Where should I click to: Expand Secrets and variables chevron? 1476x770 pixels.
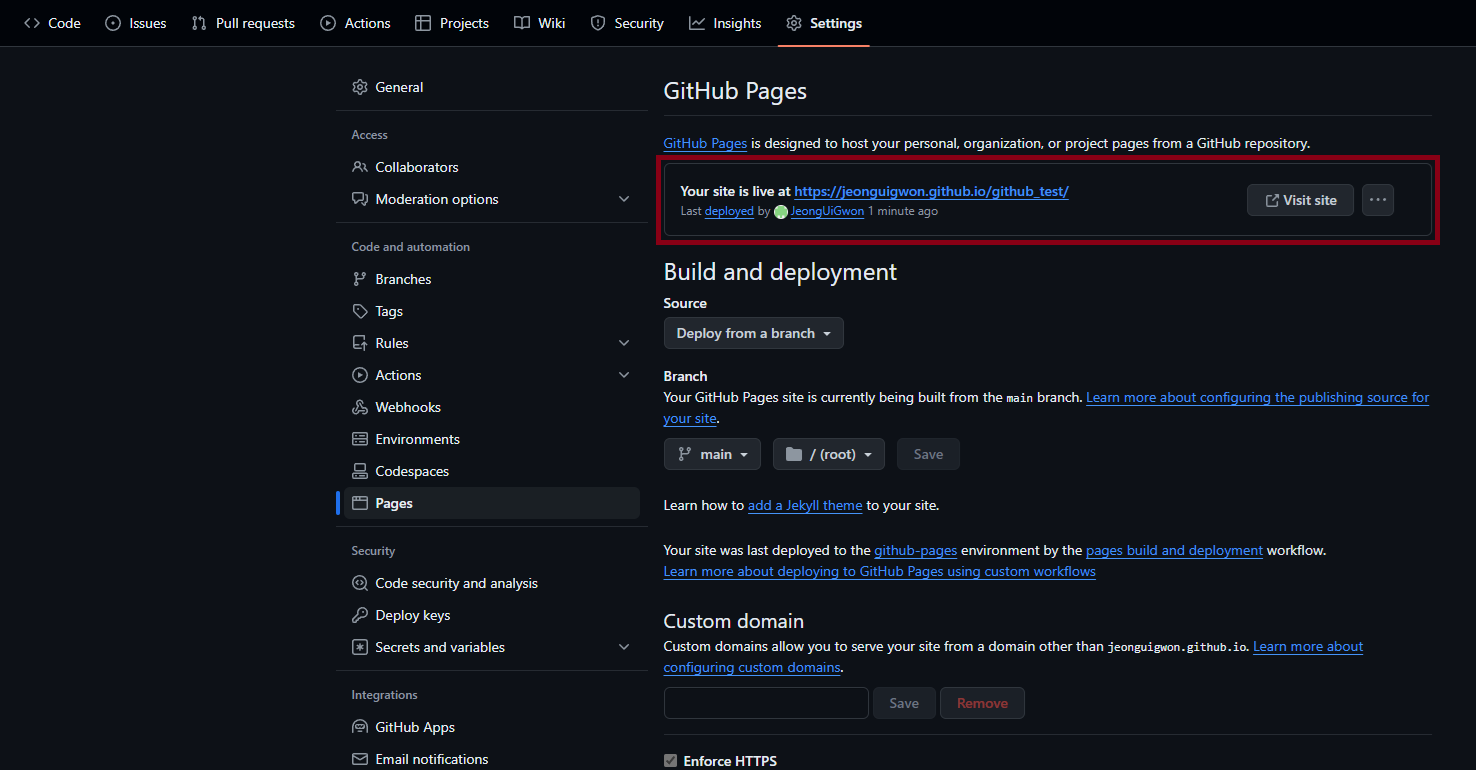pyautogui.click(x=624, y=647)
